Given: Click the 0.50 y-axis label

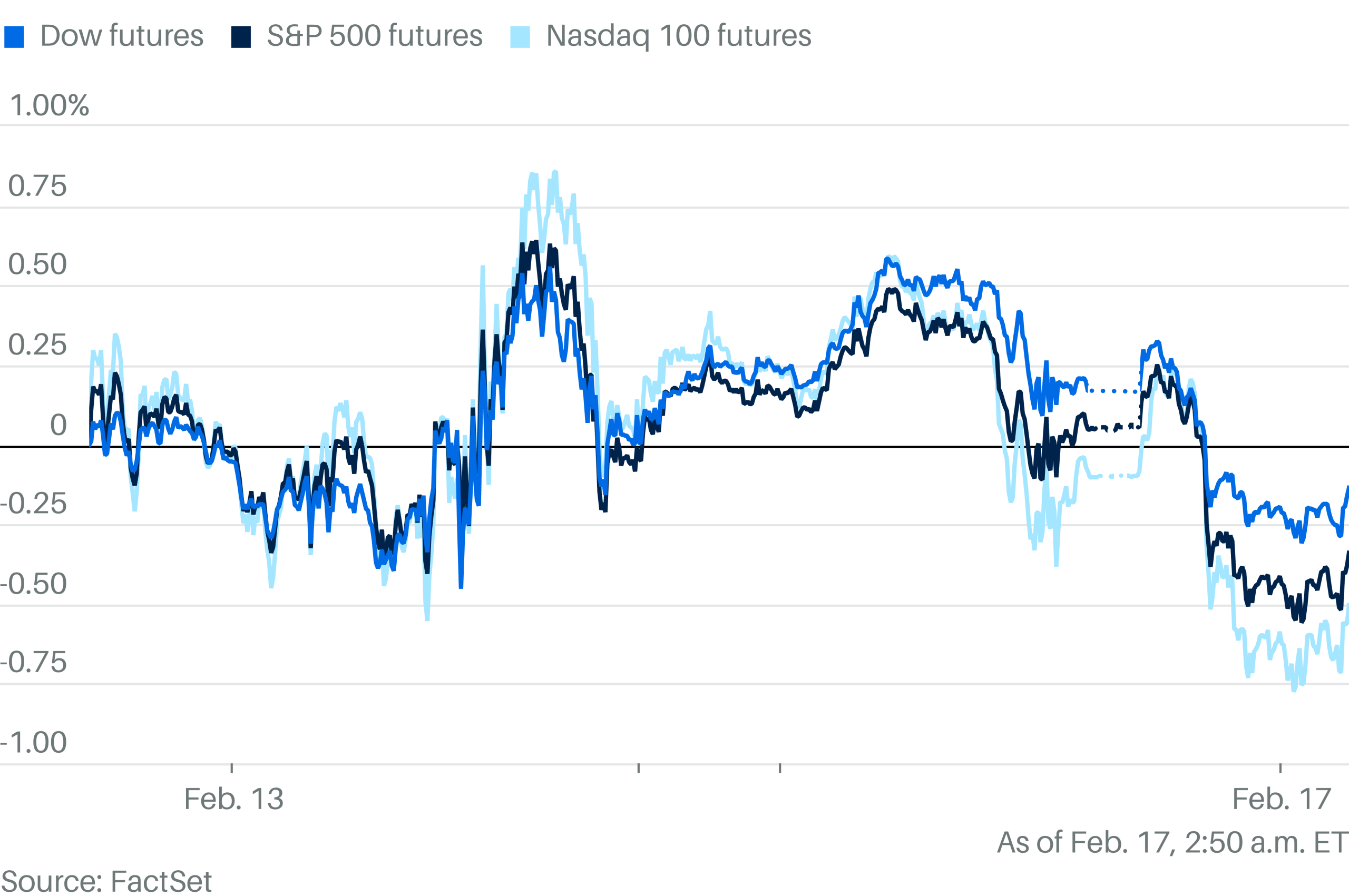Looking at the screenshot, I should [37, 264].
